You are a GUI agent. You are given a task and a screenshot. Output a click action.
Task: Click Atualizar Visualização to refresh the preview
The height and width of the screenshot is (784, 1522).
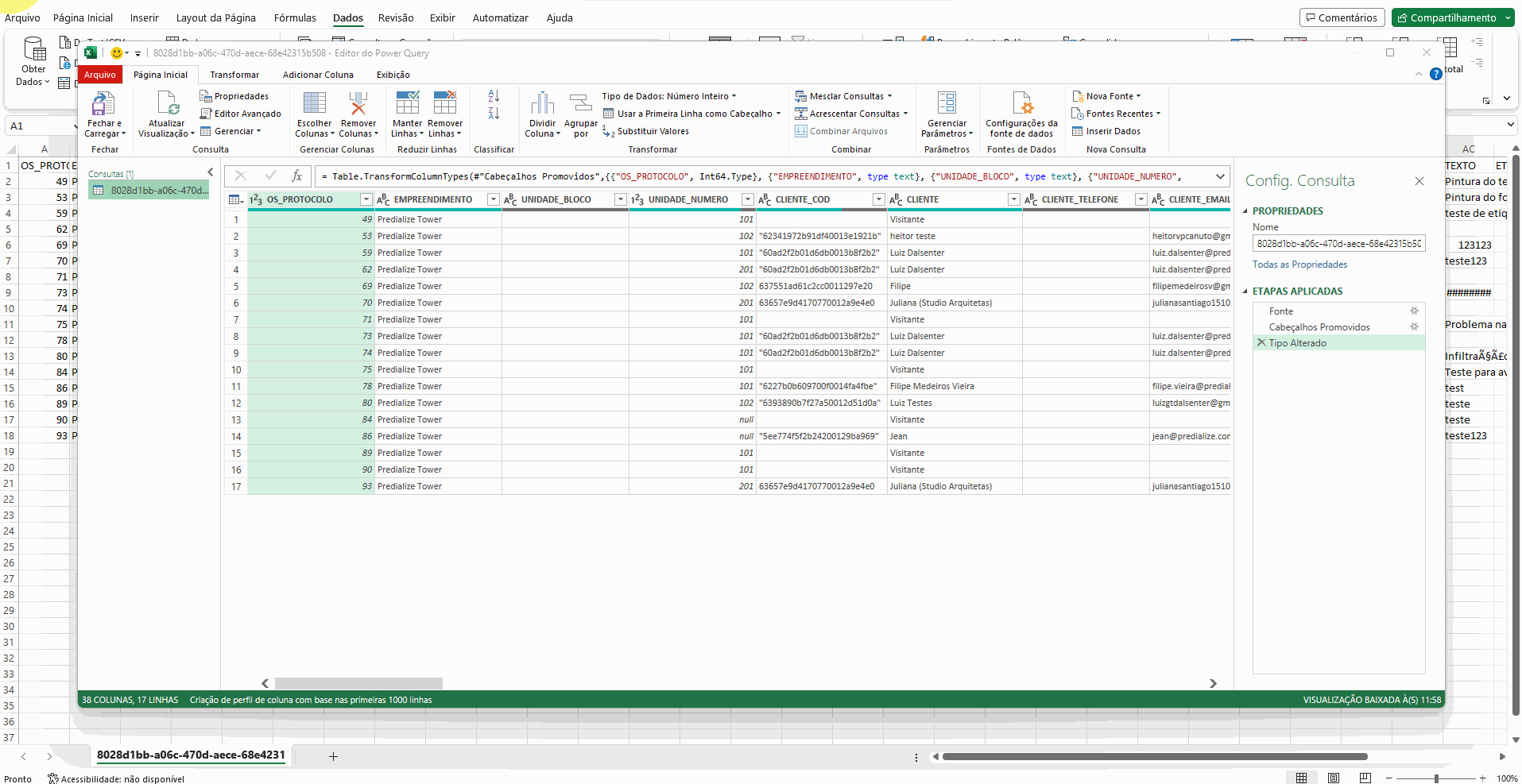(x=165, y=114)
